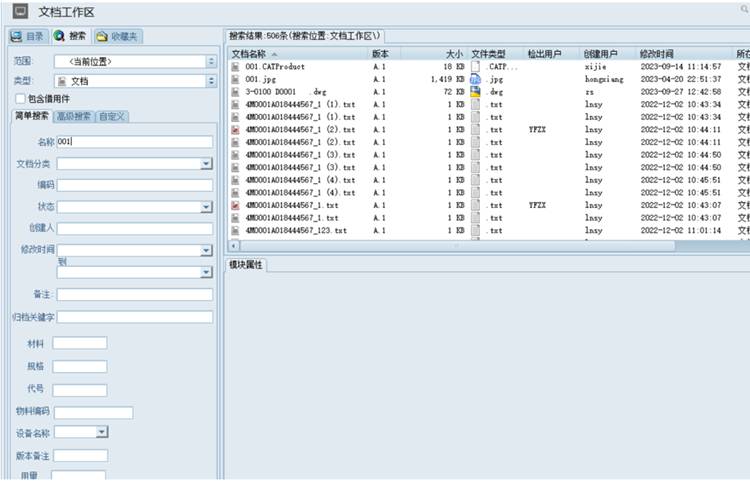Click file icon of 4M0001A018444567_123.txt
This screenshot has height=481, width=750.
235,231
